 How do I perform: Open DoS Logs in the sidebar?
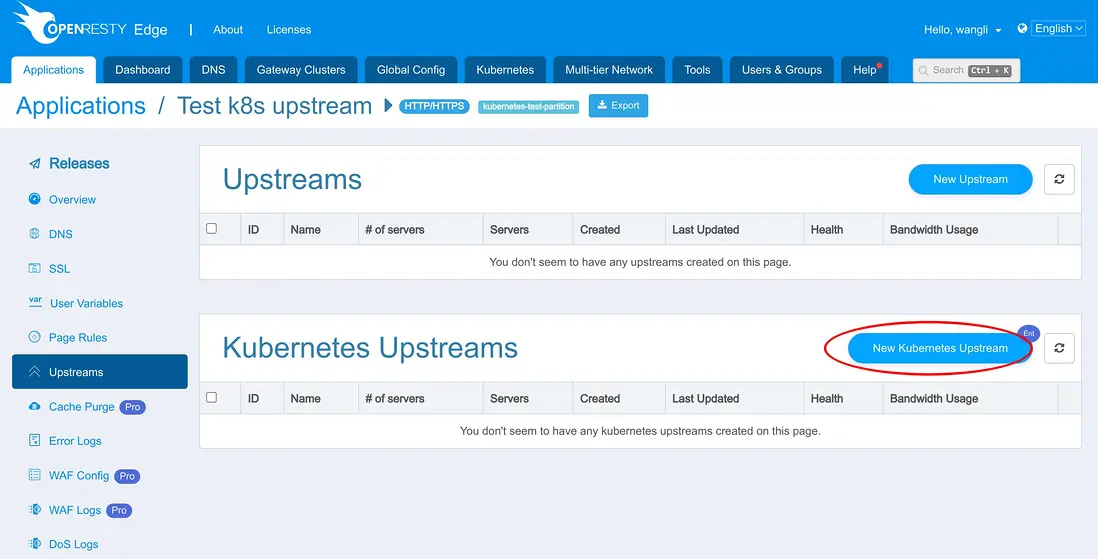pyautogui.click(x=74, y=544)
